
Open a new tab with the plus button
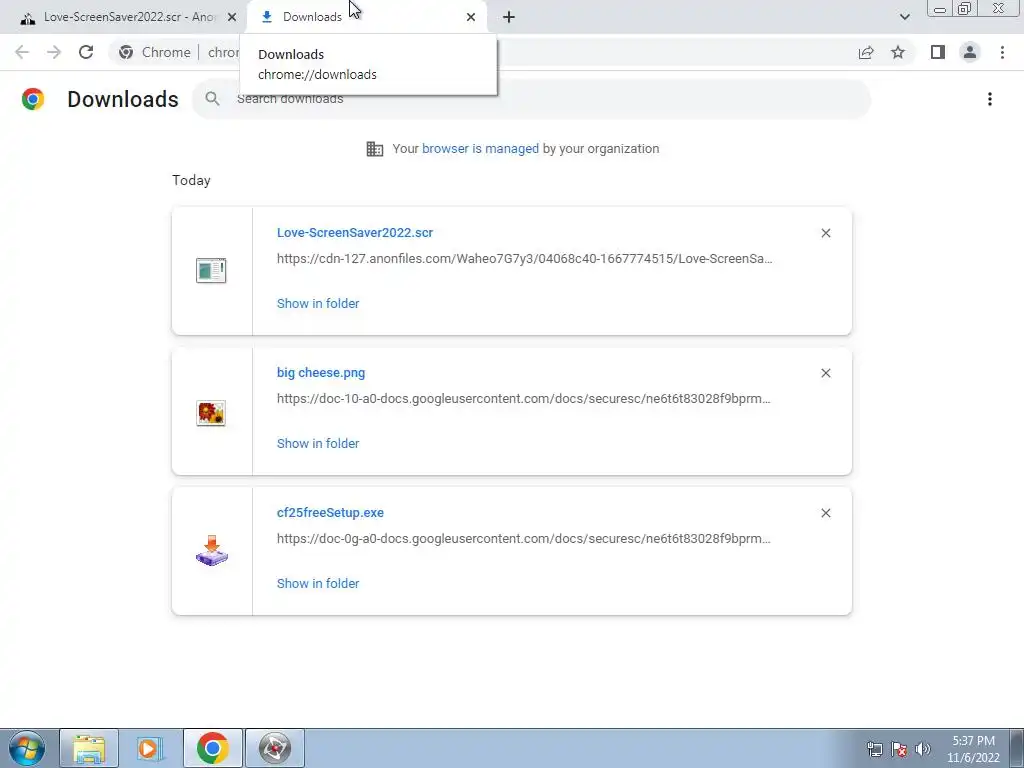point(509,17)
